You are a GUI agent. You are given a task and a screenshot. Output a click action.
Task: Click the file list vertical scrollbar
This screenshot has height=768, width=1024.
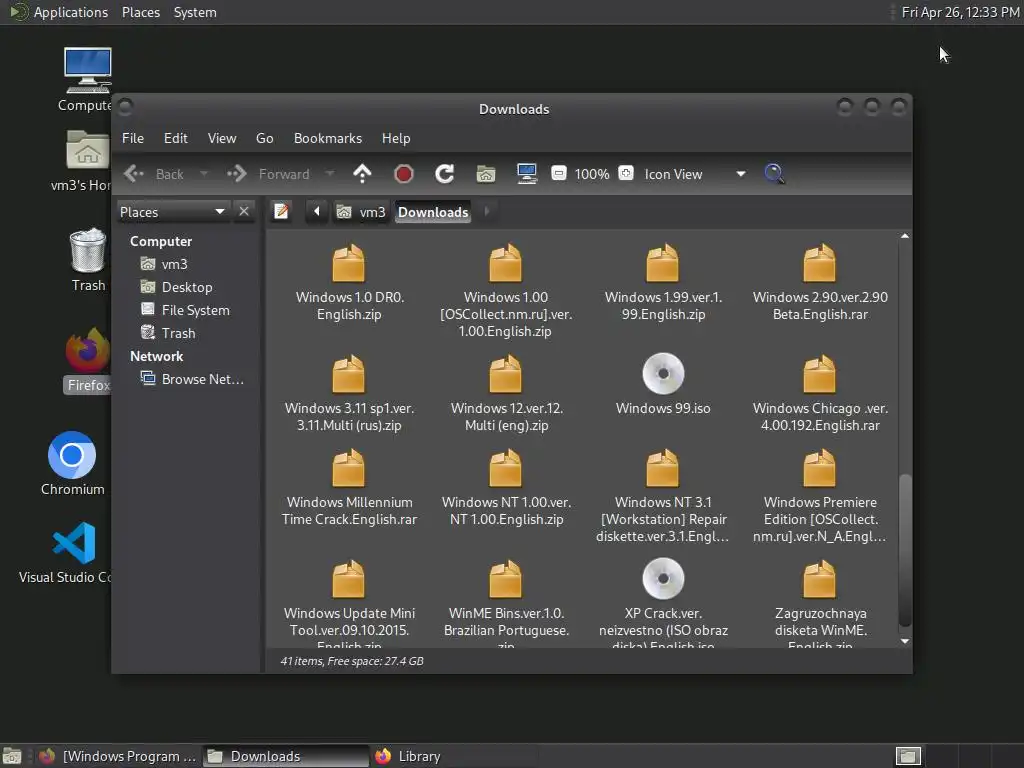[x=905, y=548]
